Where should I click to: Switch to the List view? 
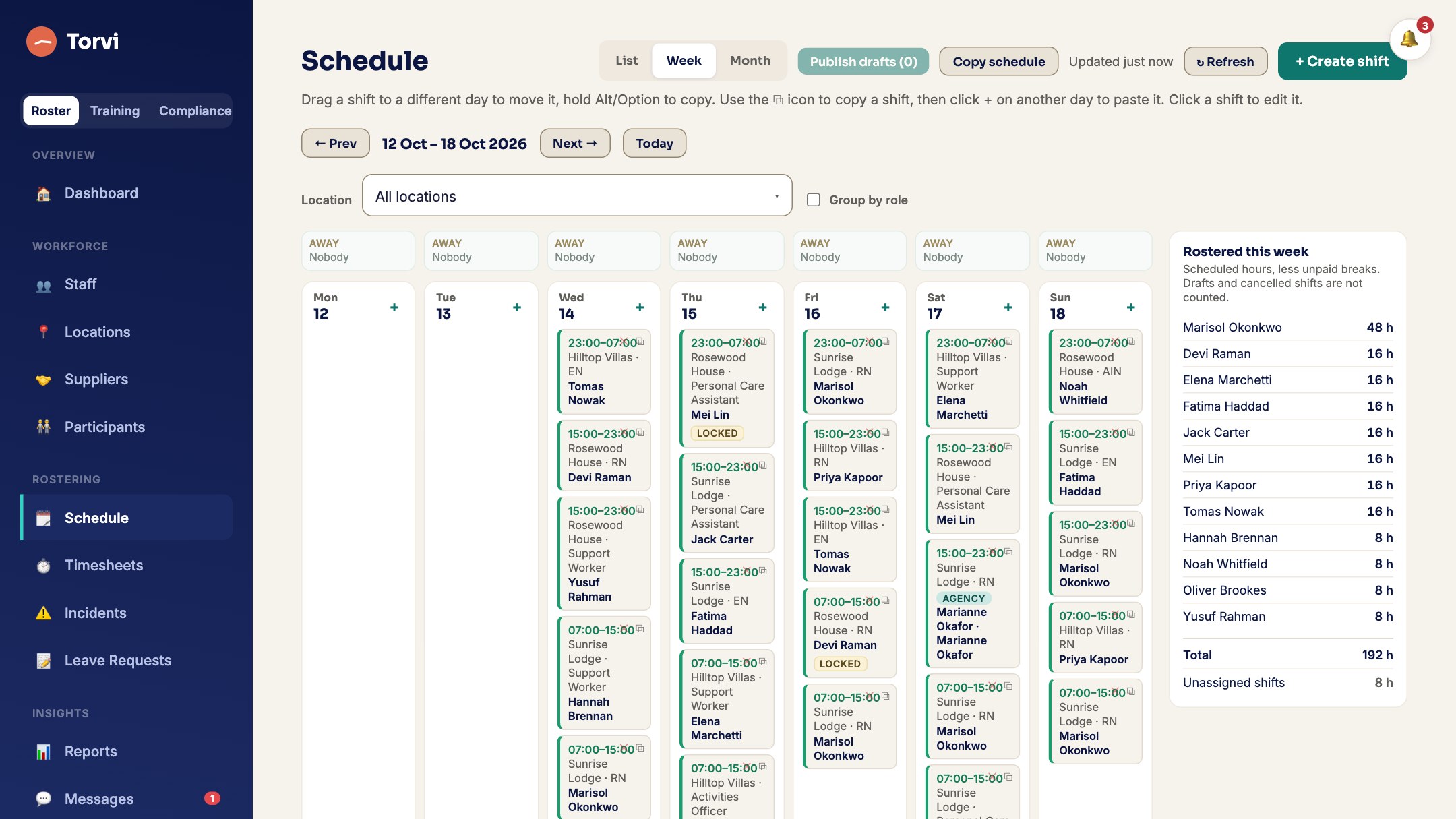pos(626,61)
